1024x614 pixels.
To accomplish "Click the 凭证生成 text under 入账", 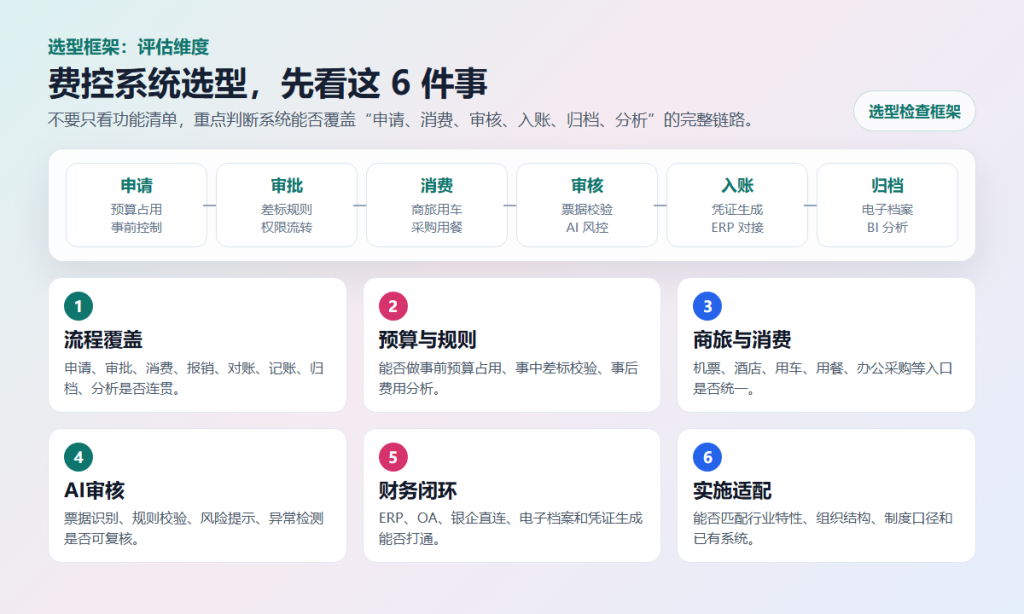I will [737, 210].
